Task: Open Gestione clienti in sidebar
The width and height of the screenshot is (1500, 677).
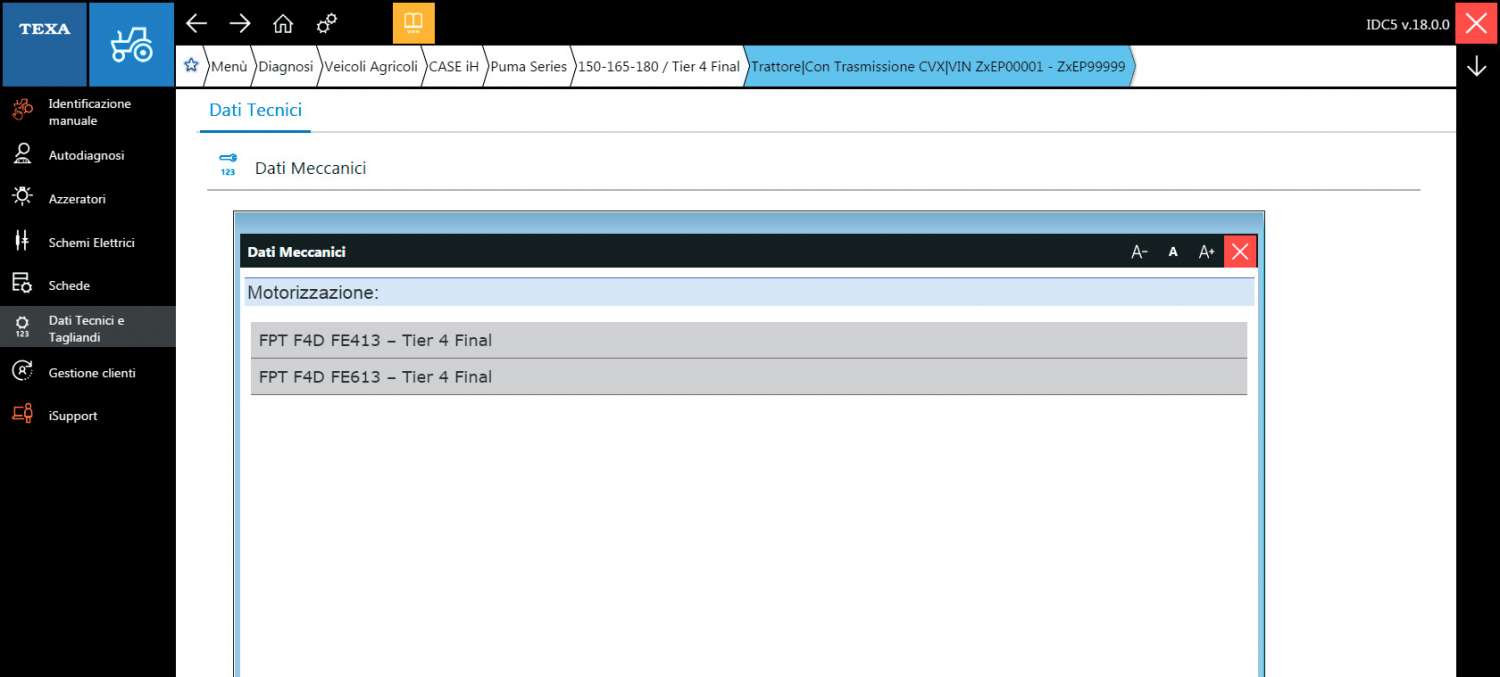Action: coord(88,372)
